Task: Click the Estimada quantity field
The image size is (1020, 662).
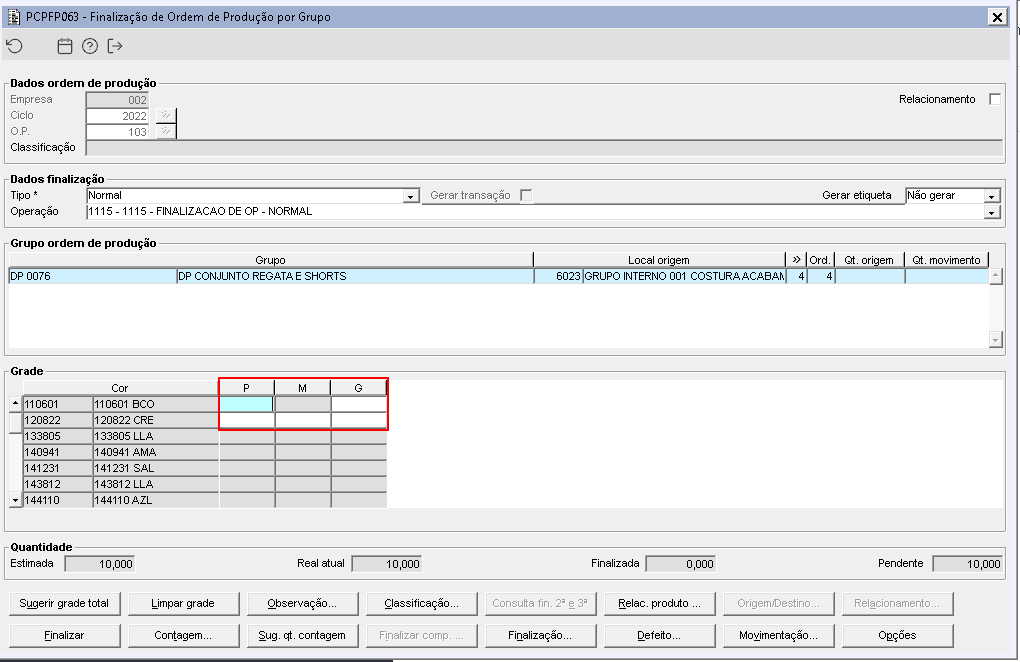Action: click(x=100, y=564)
